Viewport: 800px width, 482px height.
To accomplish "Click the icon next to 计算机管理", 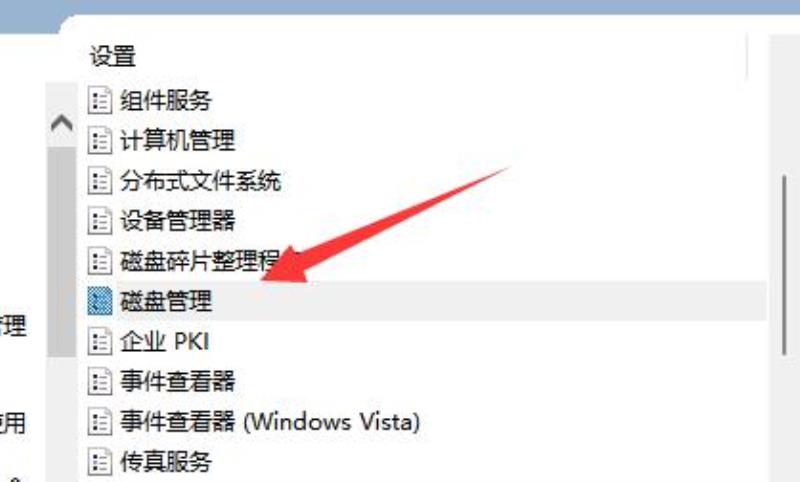I will [x=99, y=140].
